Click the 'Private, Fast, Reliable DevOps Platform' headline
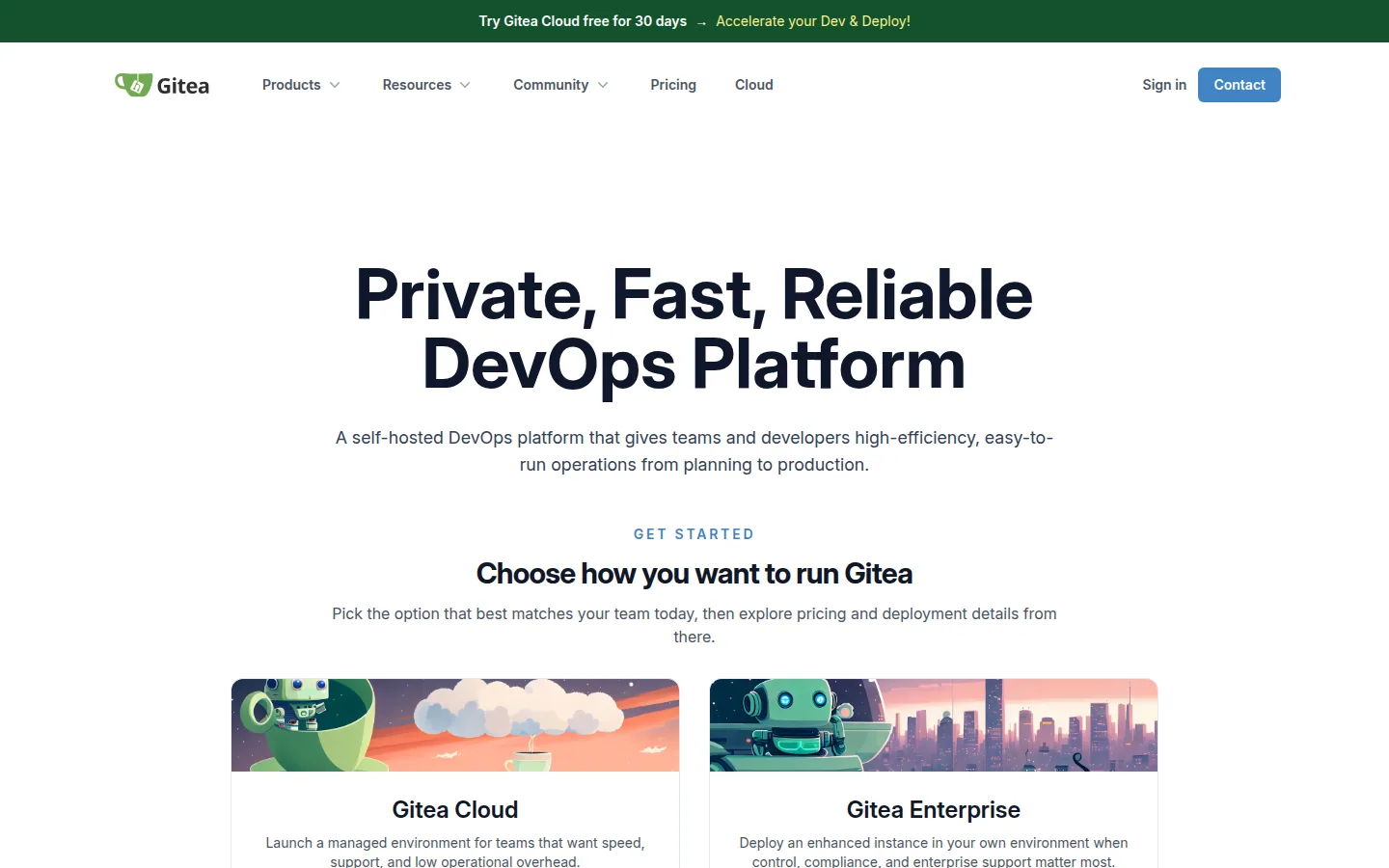This screenshot has width=1389, height=868. coord(694,329)
